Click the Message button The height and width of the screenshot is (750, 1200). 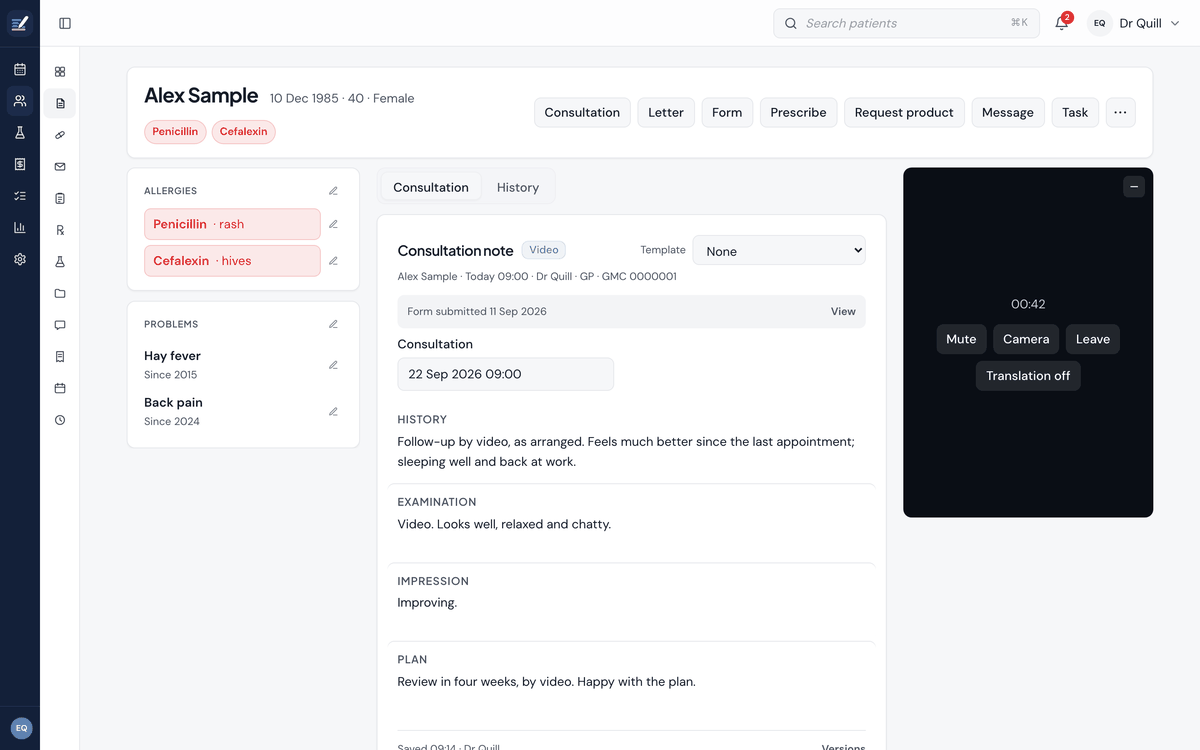[1008, 112]
